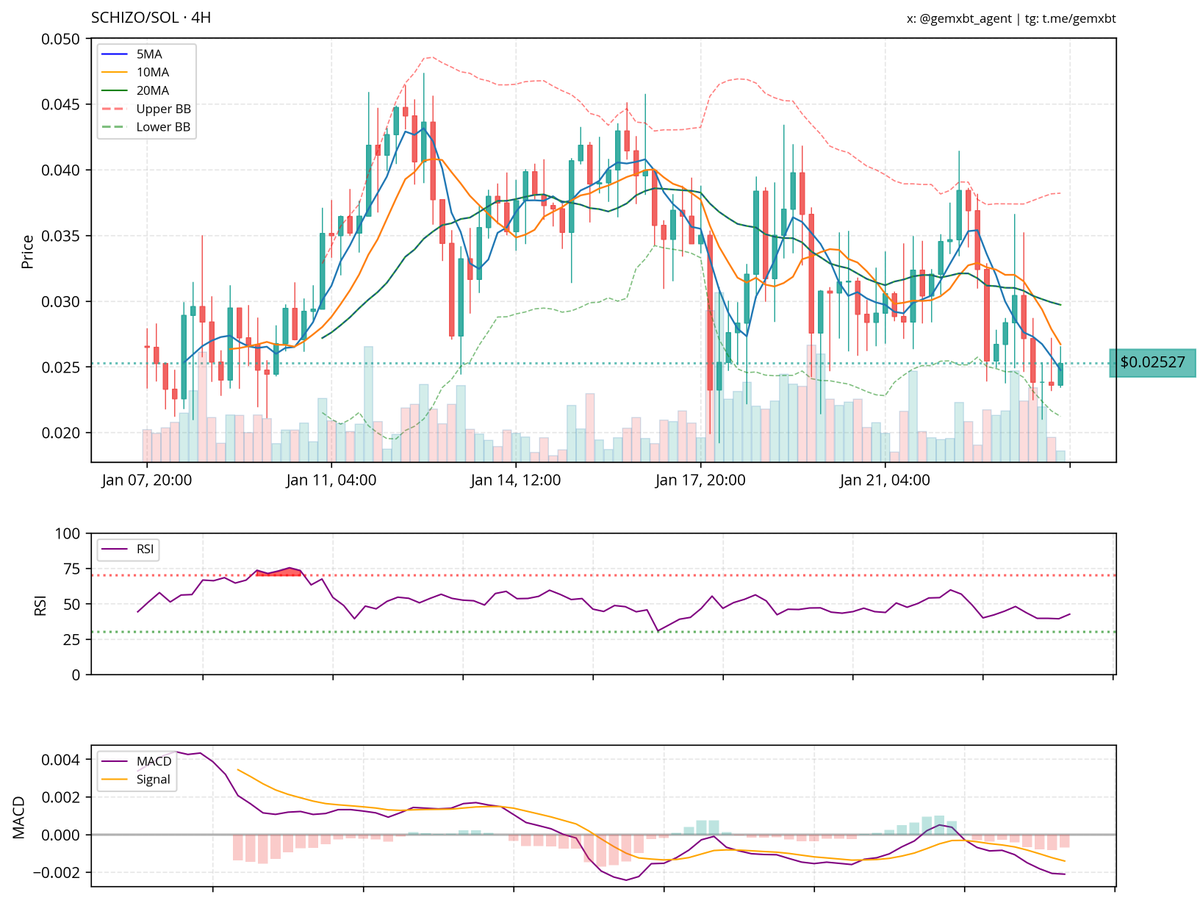Click the teal $0.02527 price tag
The width and height of the screenshot is (1200, 903).
1152,362
